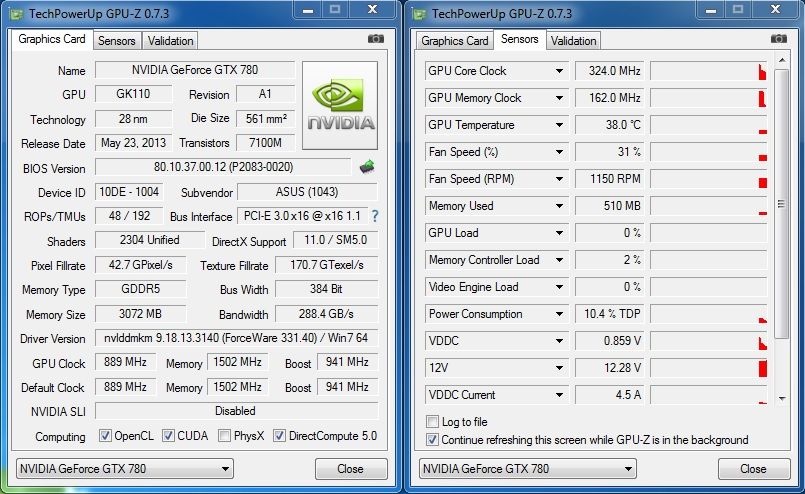
Task: Click the camera screenshot icon in left window
Action: pyautogui.click(x=376, y=39)
